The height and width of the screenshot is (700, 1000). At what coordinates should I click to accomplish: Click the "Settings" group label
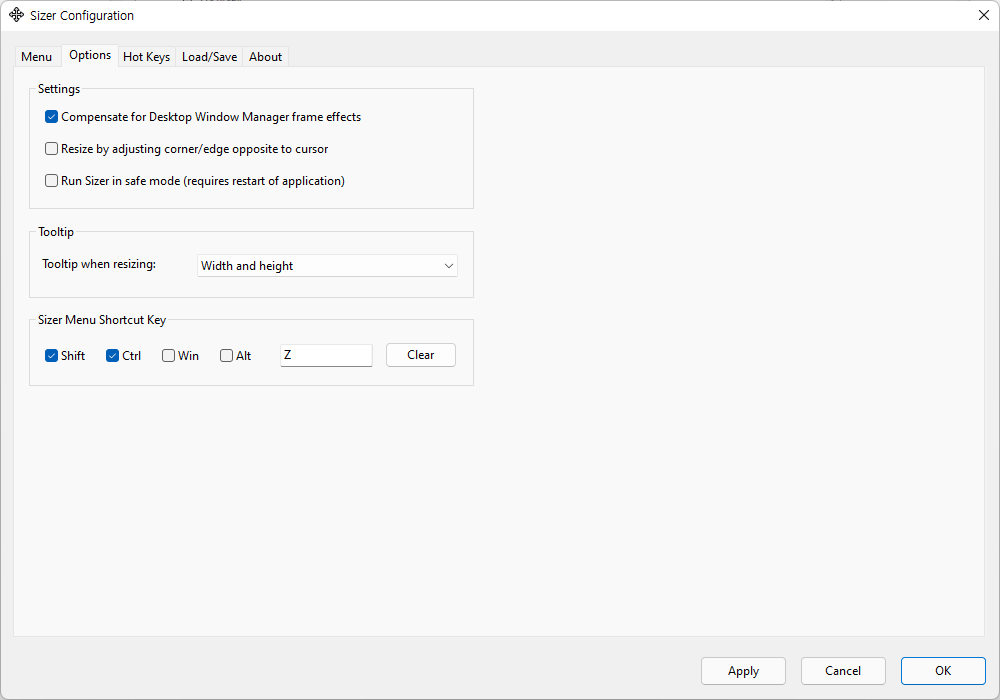pos(59,89)
